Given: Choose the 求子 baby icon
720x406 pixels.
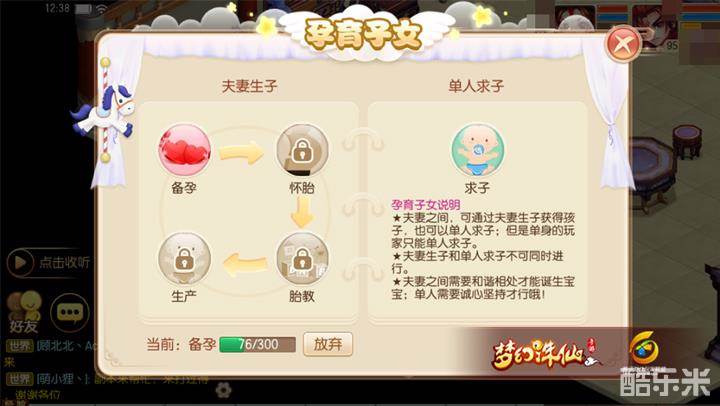Looking at the screenshot, I should coord(478,150).
